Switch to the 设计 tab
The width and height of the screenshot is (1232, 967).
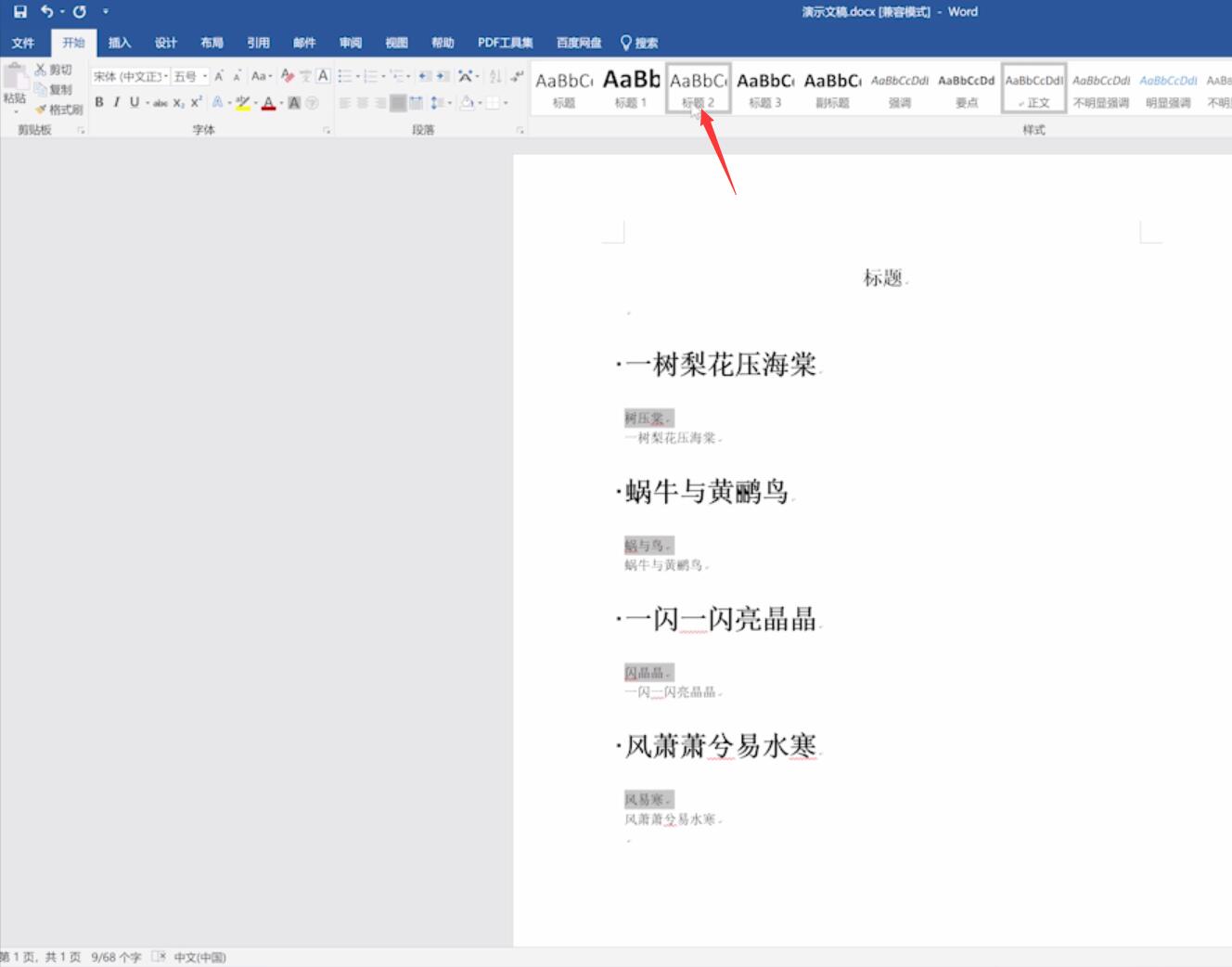coord(166,43)
